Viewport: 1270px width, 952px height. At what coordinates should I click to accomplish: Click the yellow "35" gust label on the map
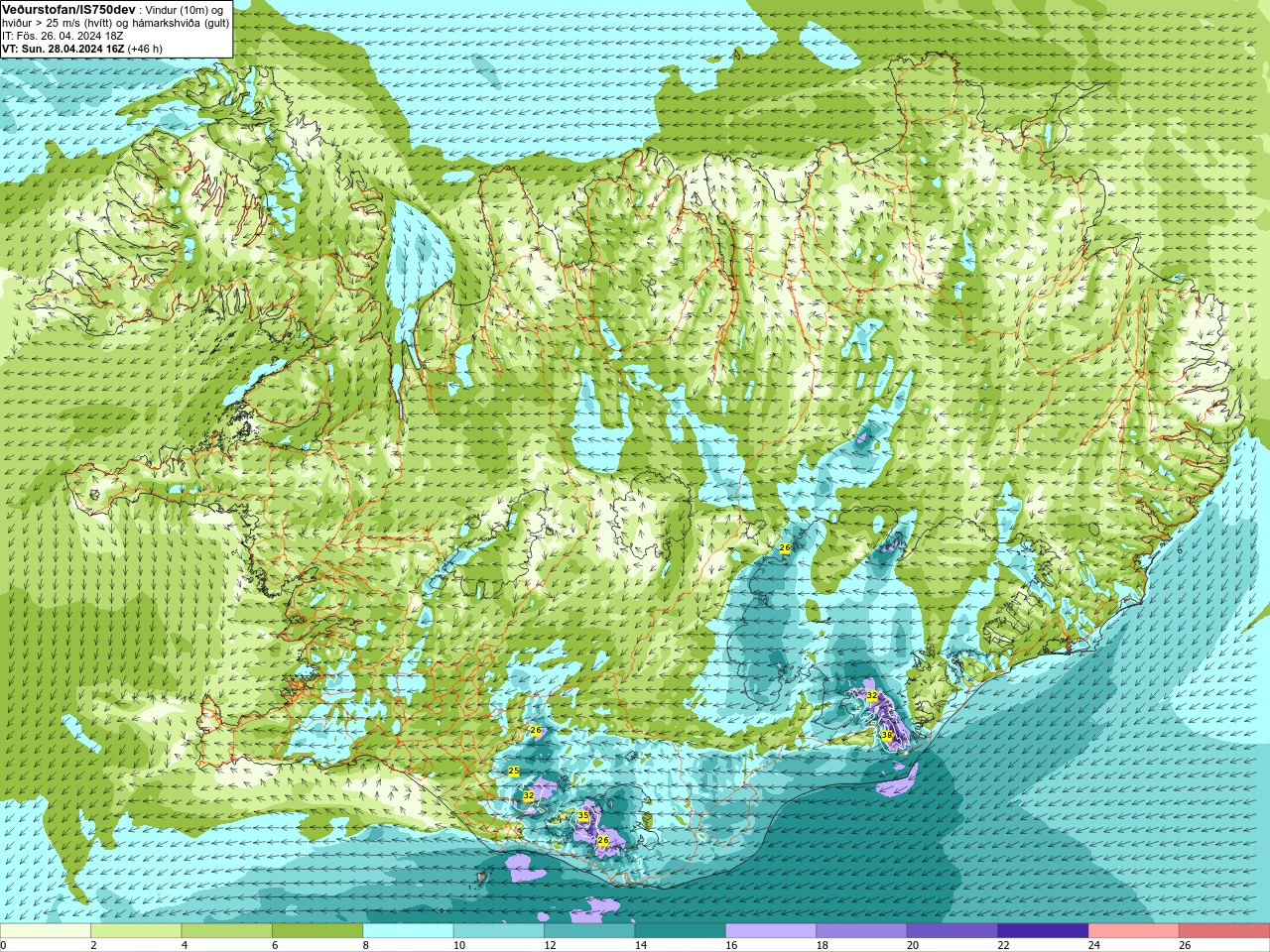[583, 816]
